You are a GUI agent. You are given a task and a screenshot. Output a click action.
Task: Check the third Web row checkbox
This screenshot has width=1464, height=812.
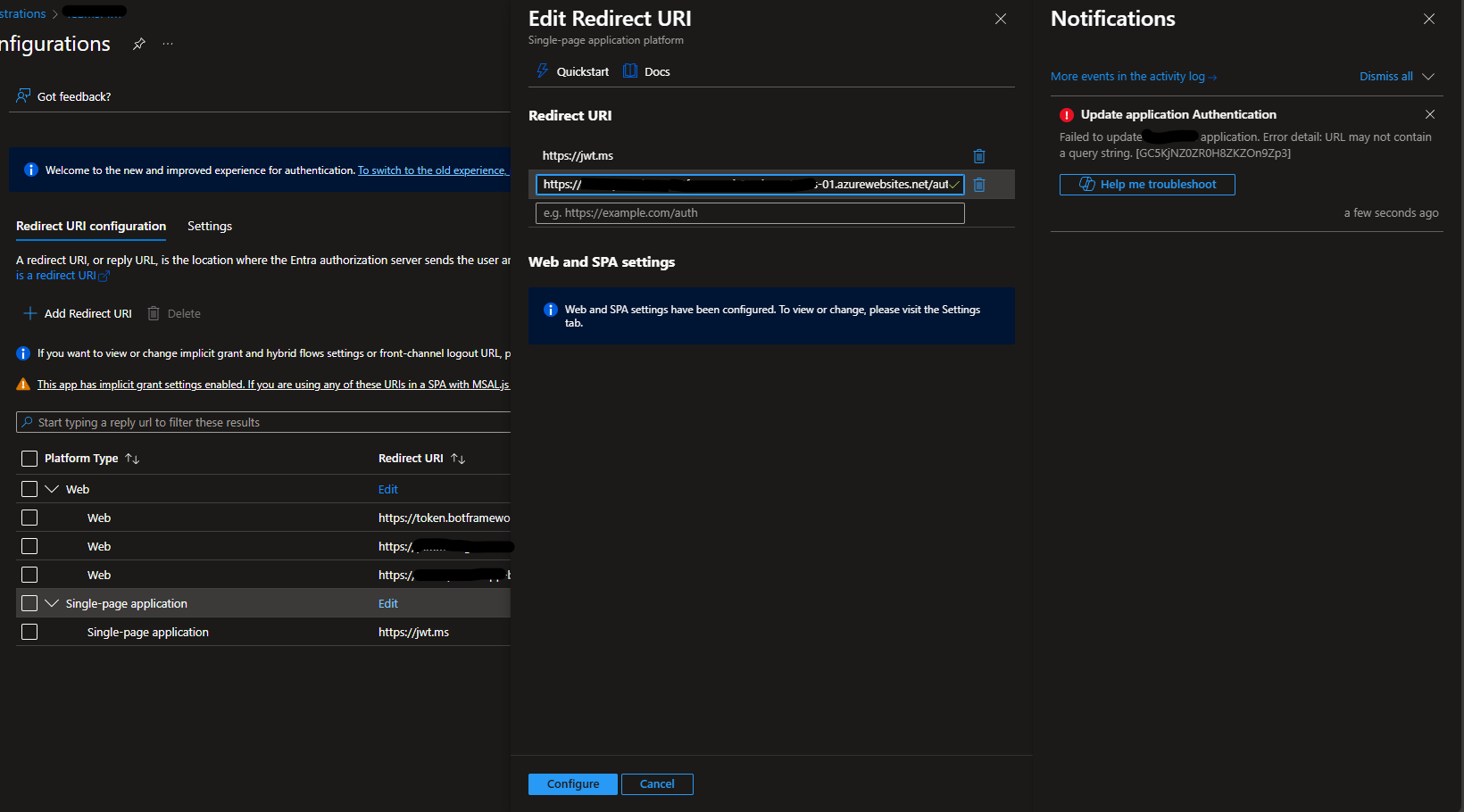[29, 575]
